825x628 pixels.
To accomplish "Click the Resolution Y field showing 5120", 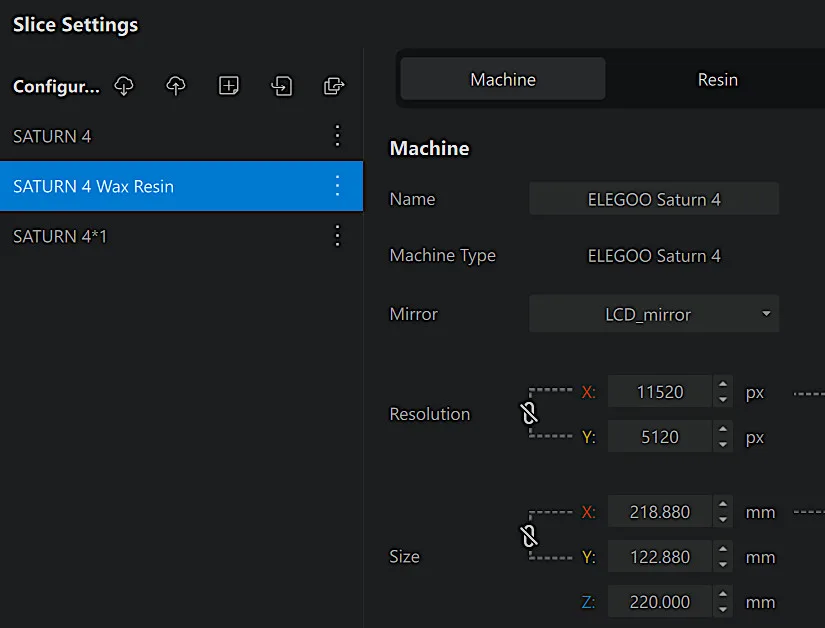I will tap(660, 437).
